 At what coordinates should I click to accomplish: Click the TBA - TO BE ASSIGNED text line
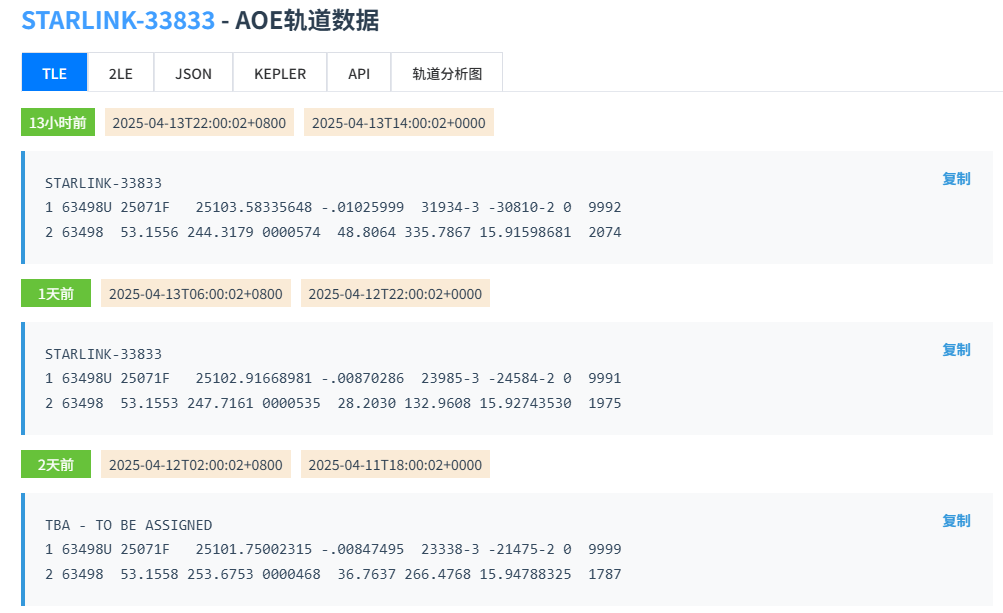point(128,525)
